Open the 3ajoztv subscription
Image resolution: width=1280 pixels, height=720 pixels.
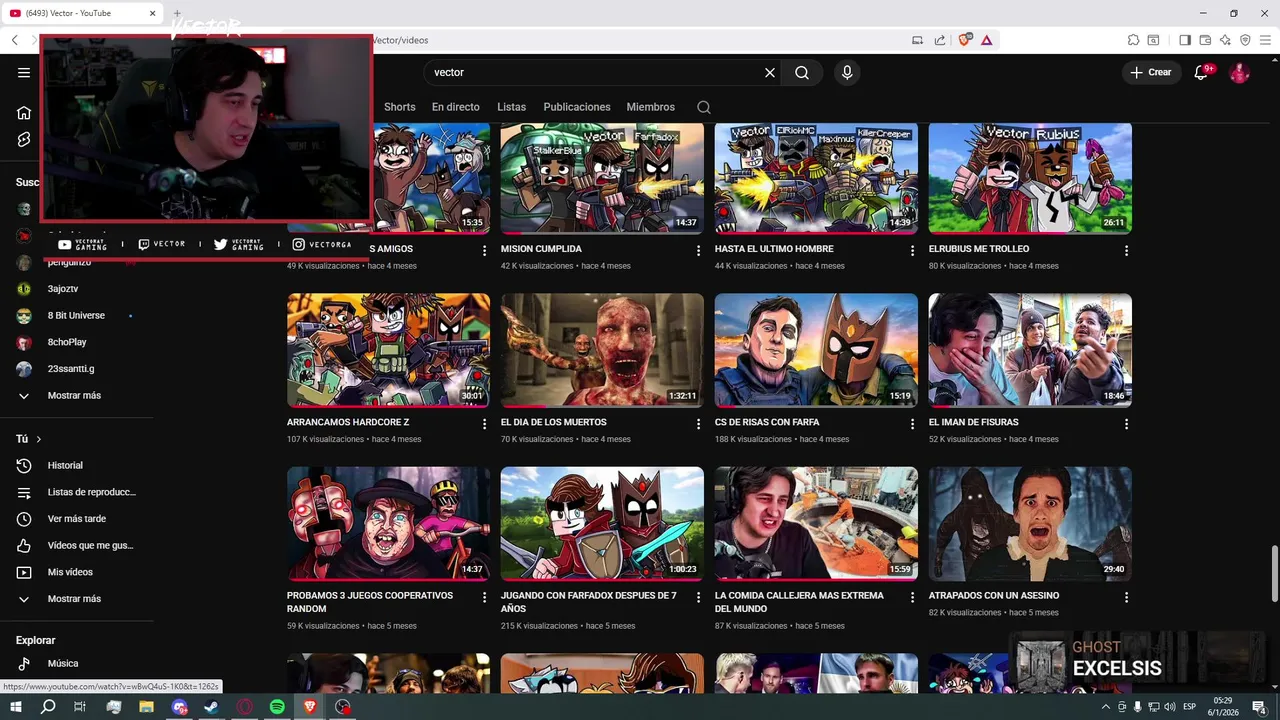tap(62, 289)
